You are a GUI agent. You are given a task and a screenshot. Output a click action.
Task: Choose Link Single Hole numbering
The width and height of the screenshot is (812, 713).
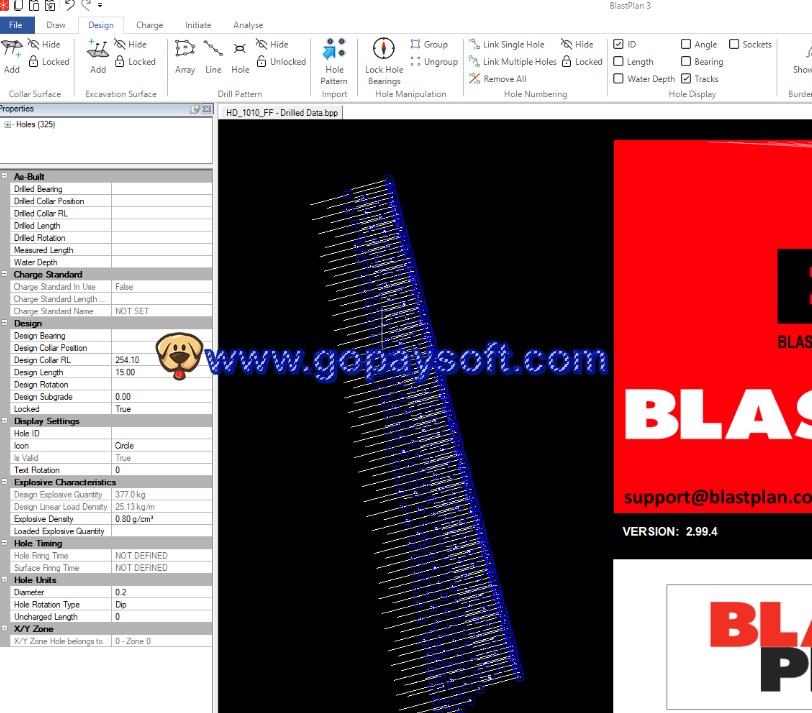[506, 45]
